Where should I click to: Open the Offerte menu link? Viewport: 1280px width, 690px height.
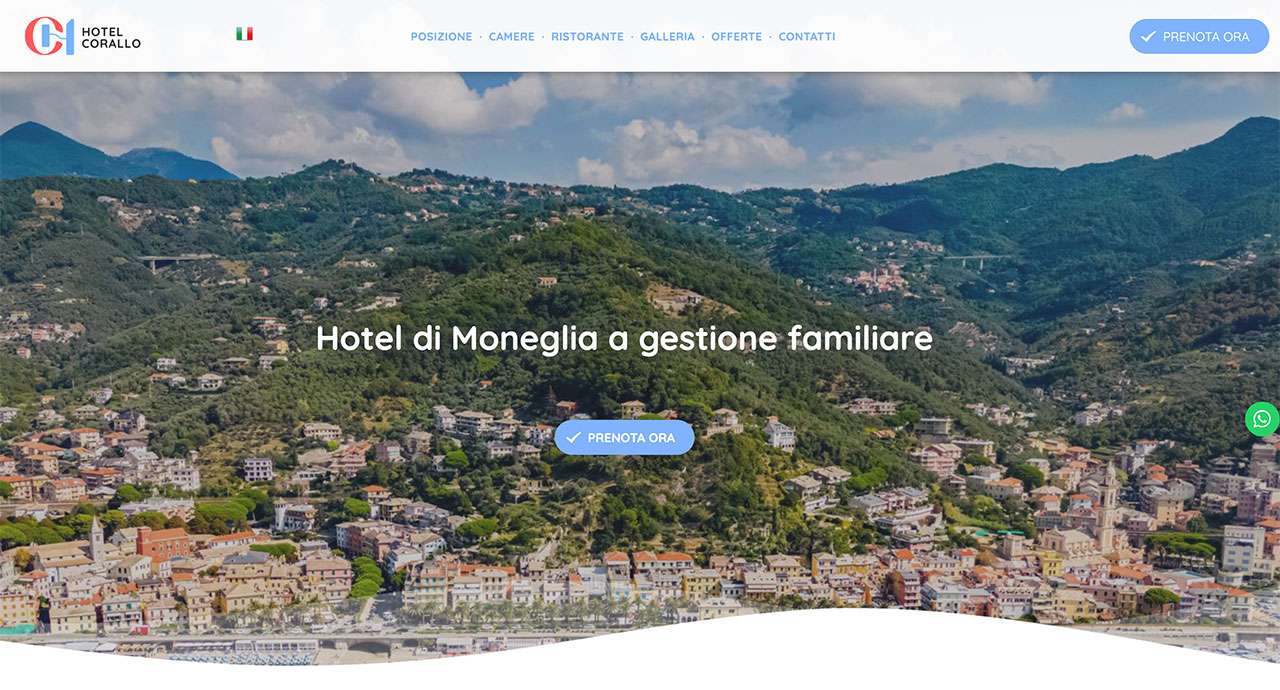tap(736, 36)
